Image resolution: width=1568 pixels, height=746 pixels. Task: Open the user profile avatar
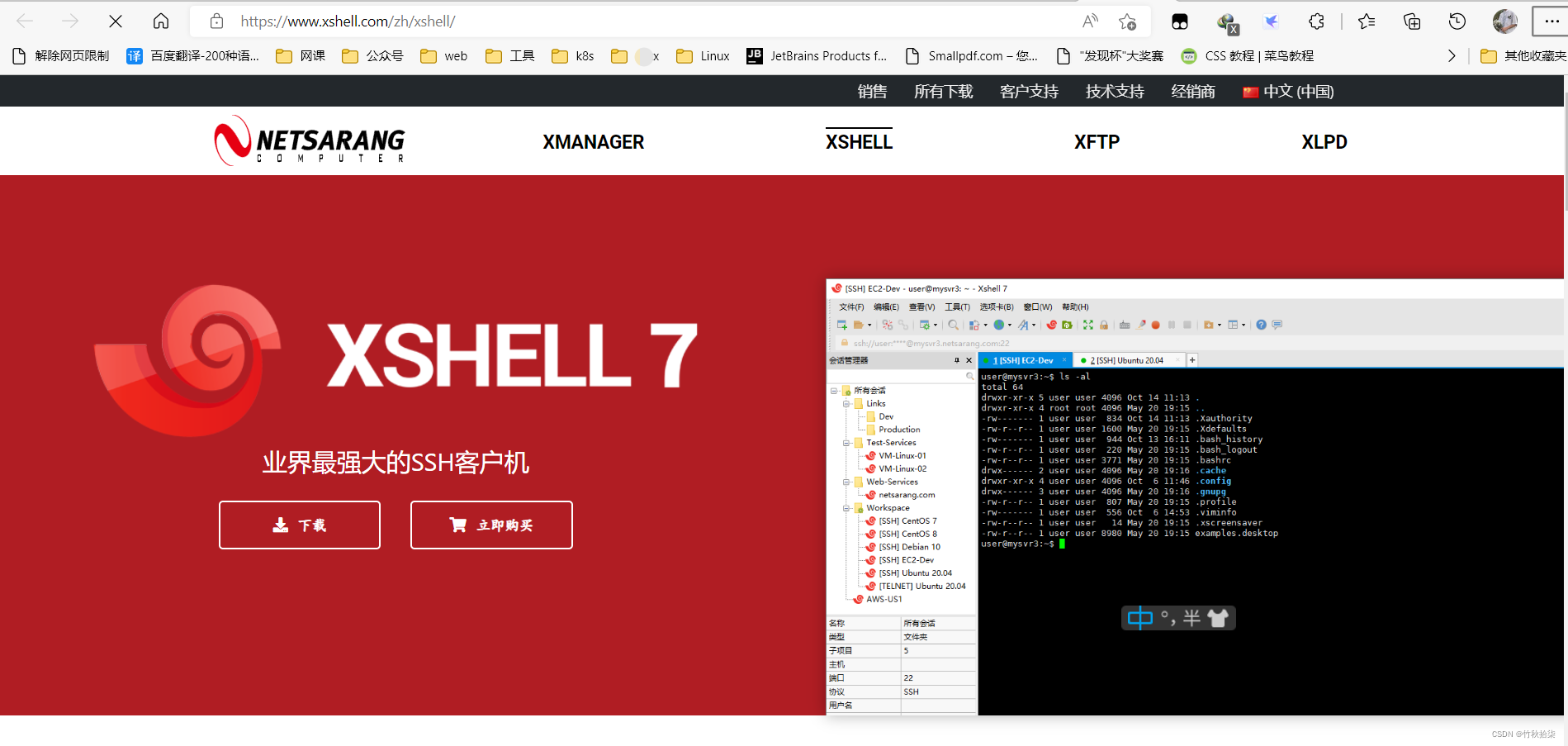1505,21
